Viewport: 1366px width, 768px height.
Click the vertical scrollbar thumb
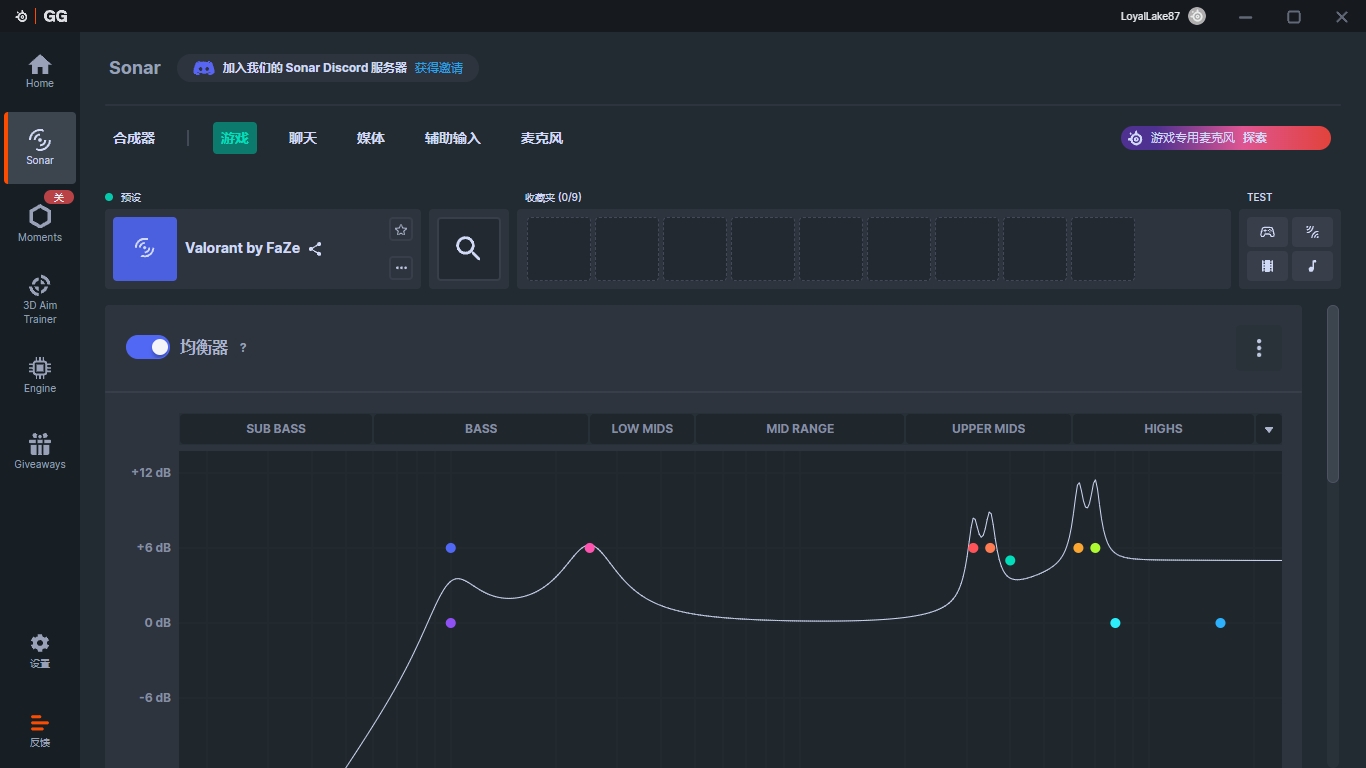tap(1332, 395)
